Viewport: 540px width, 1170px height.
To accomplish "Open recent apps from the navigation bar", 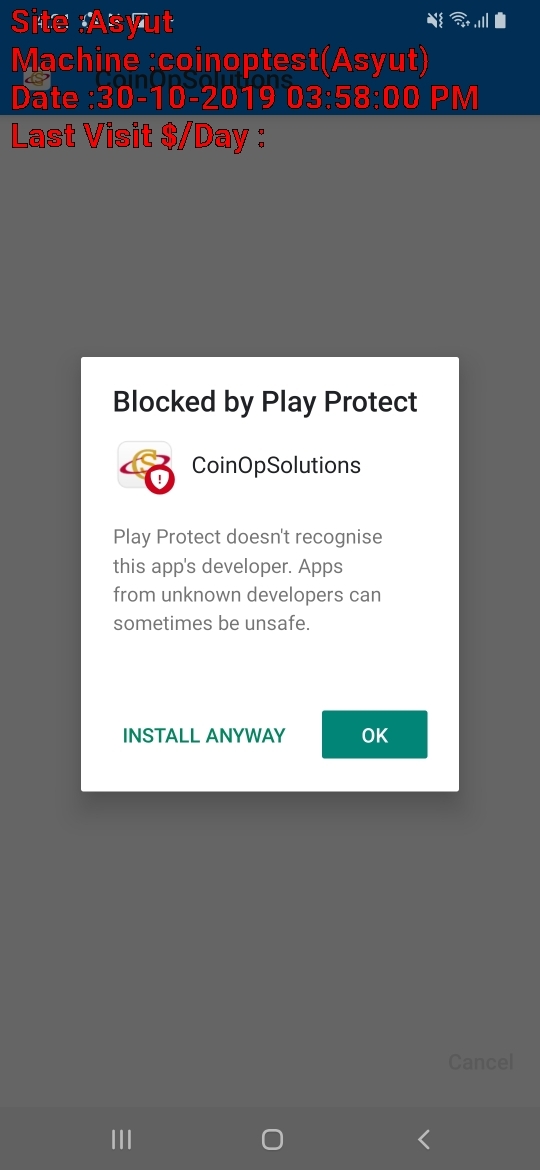I will tap(122, 1139).
